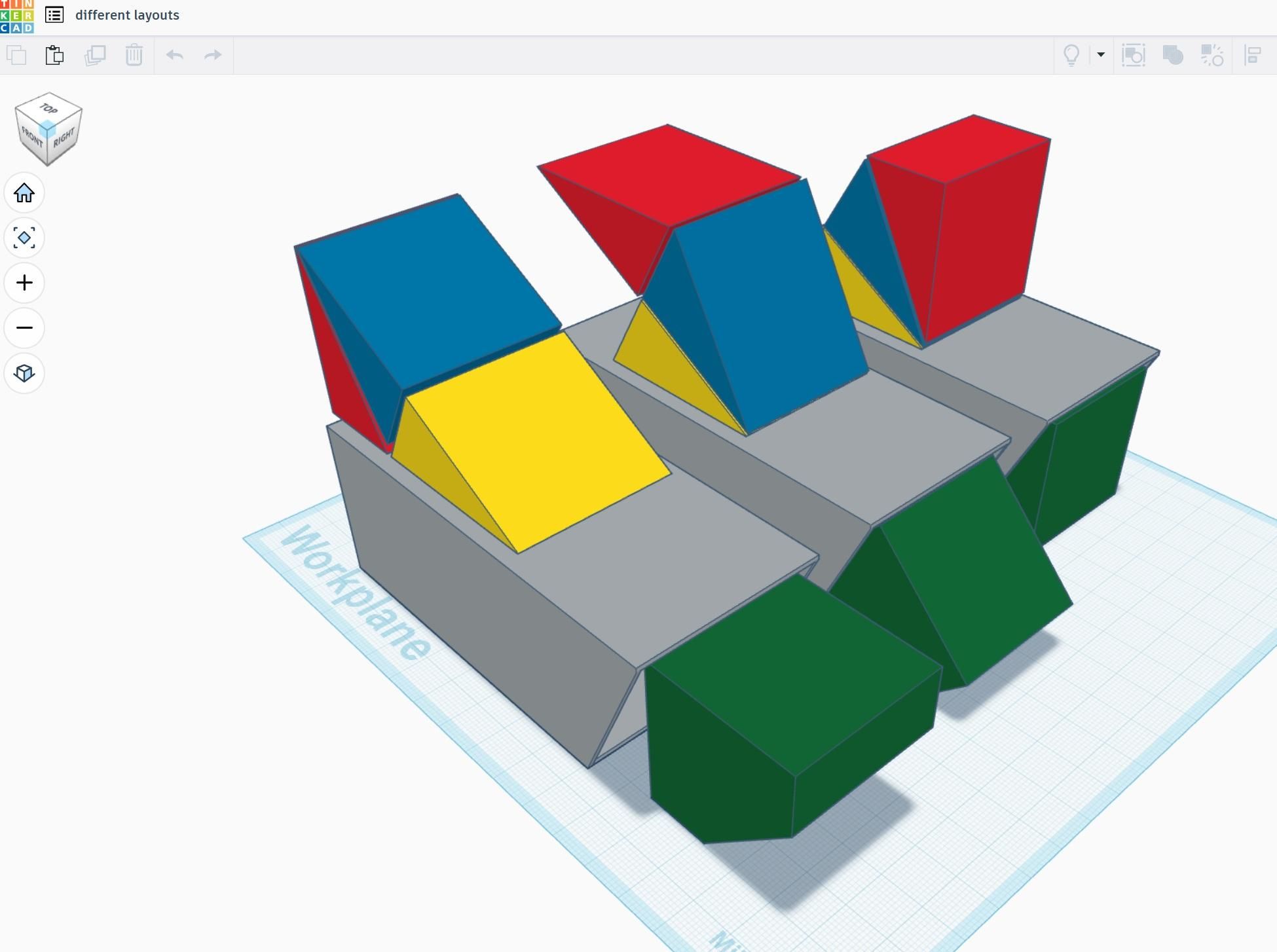The width and height of the screenshot is (1277, 952).
Task: Zoom in with plus button
Action: (24, 283)
